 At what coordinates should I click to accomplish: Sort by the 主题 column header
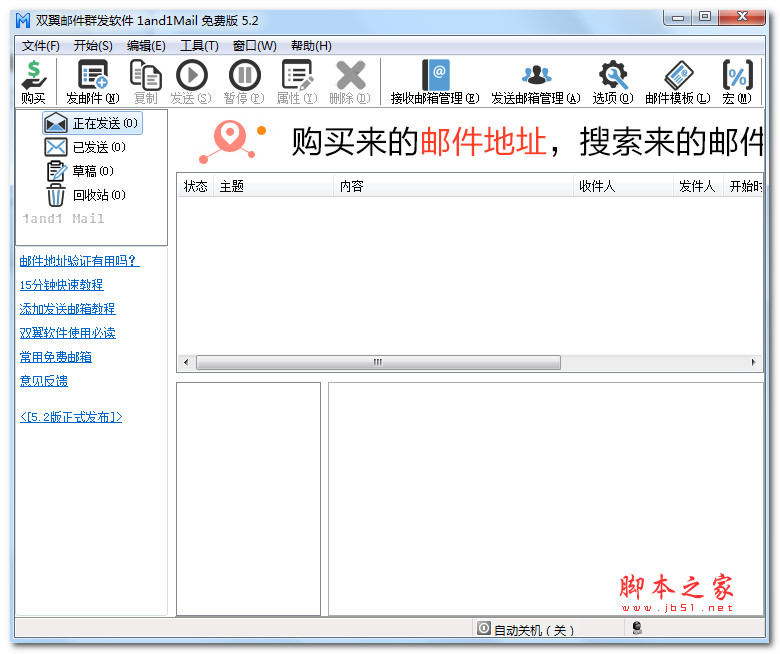click(272, 186)
